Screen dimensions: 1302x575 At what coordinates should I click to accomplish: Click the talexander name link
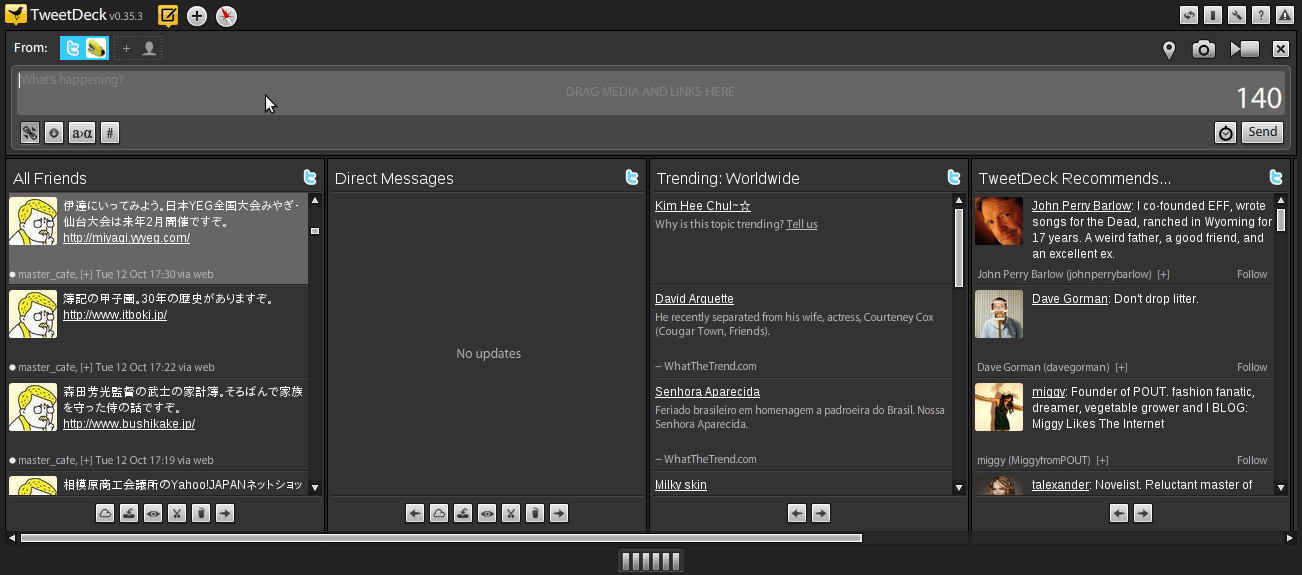pos(1061,485)
